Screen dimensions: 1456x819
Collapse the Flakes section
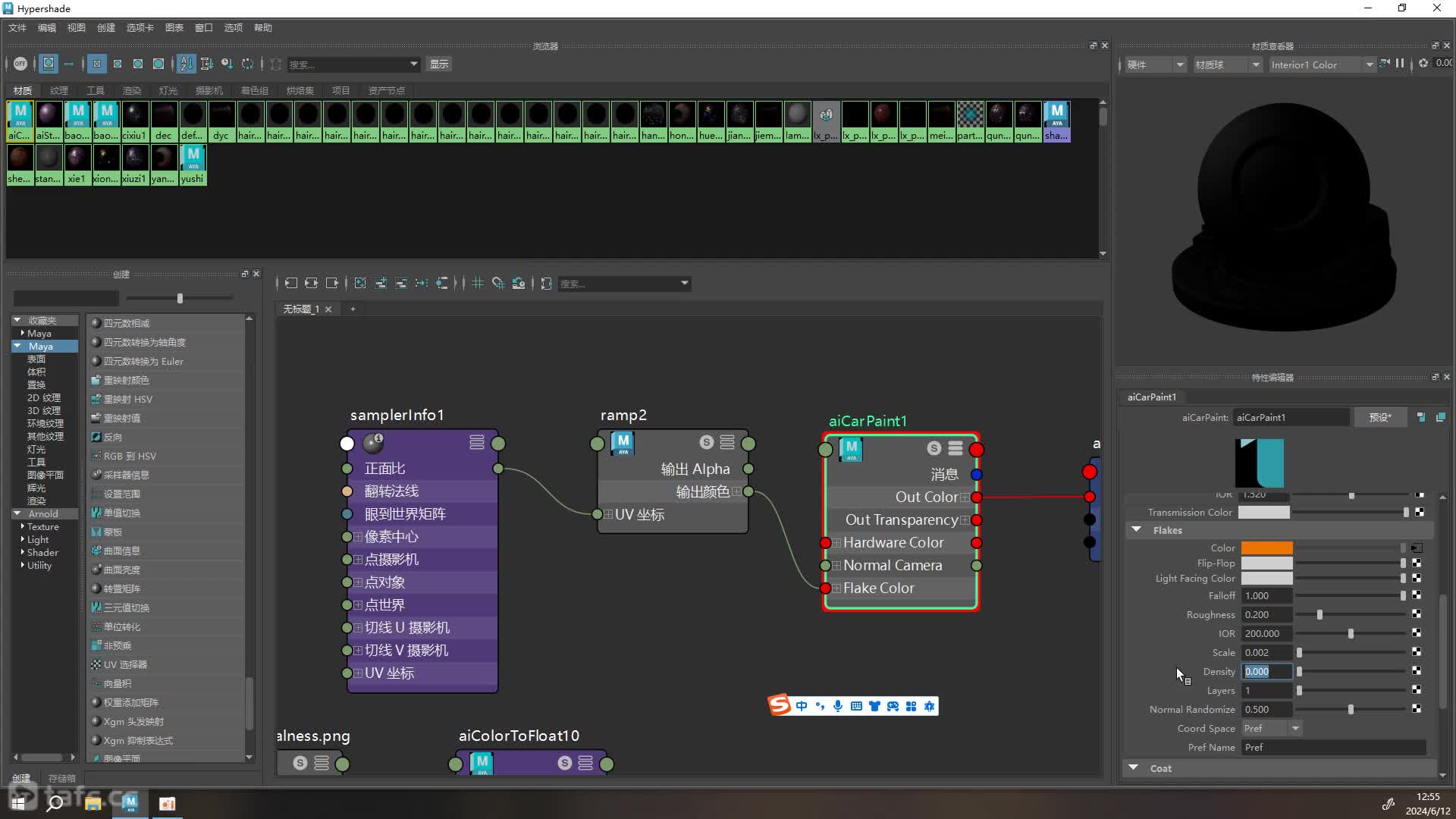(1137, 530)
